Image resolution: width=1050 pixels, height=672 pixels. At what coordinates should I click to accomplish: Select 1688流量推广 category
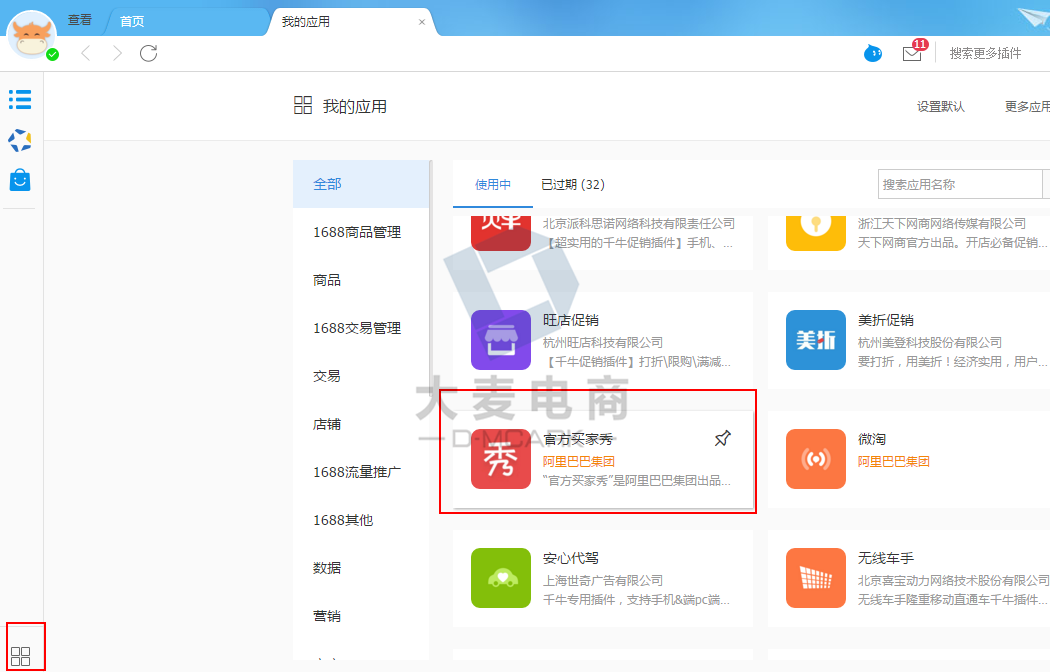point(361,472)
